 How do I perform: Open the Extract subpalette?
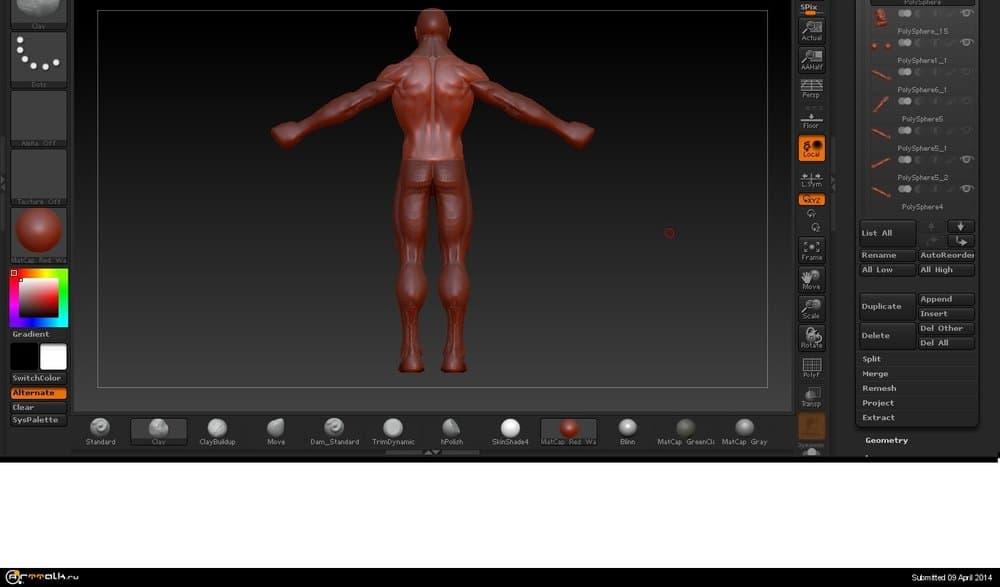pyautogui.click(x=878, y=417)
